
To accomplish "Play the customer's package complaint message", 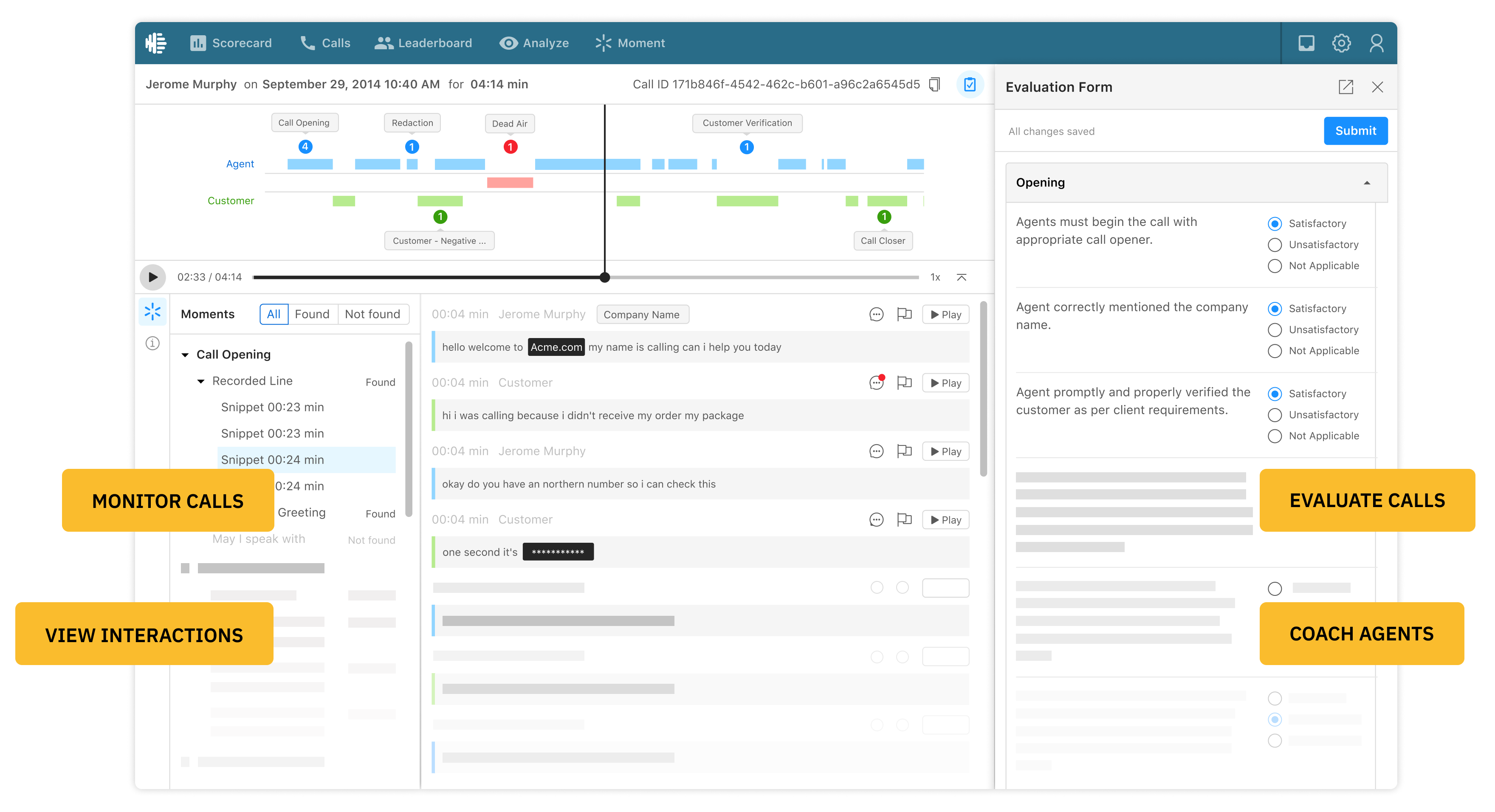I will pos(945,383).
